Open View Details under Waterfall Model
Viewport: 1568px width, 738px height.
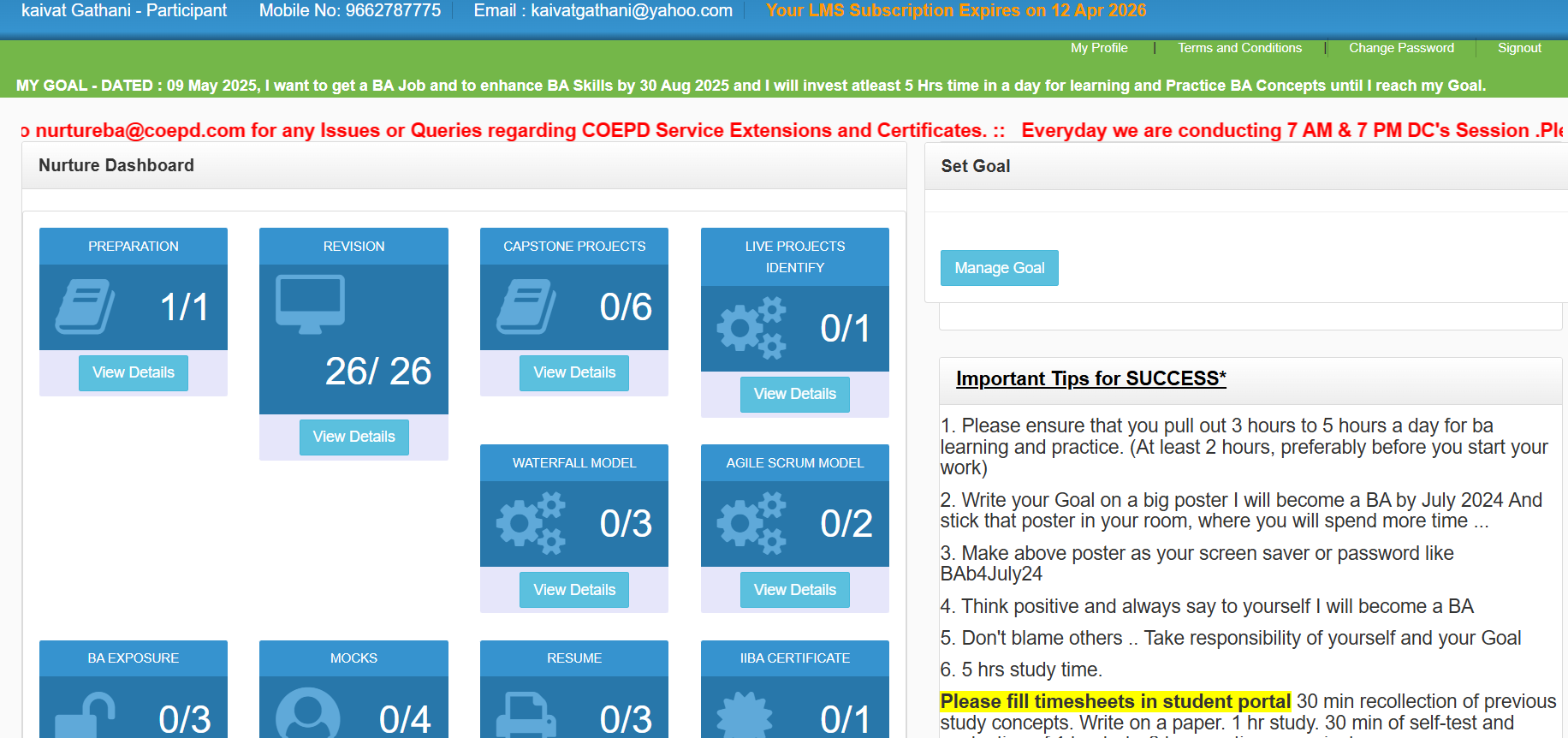click(574, 590)
